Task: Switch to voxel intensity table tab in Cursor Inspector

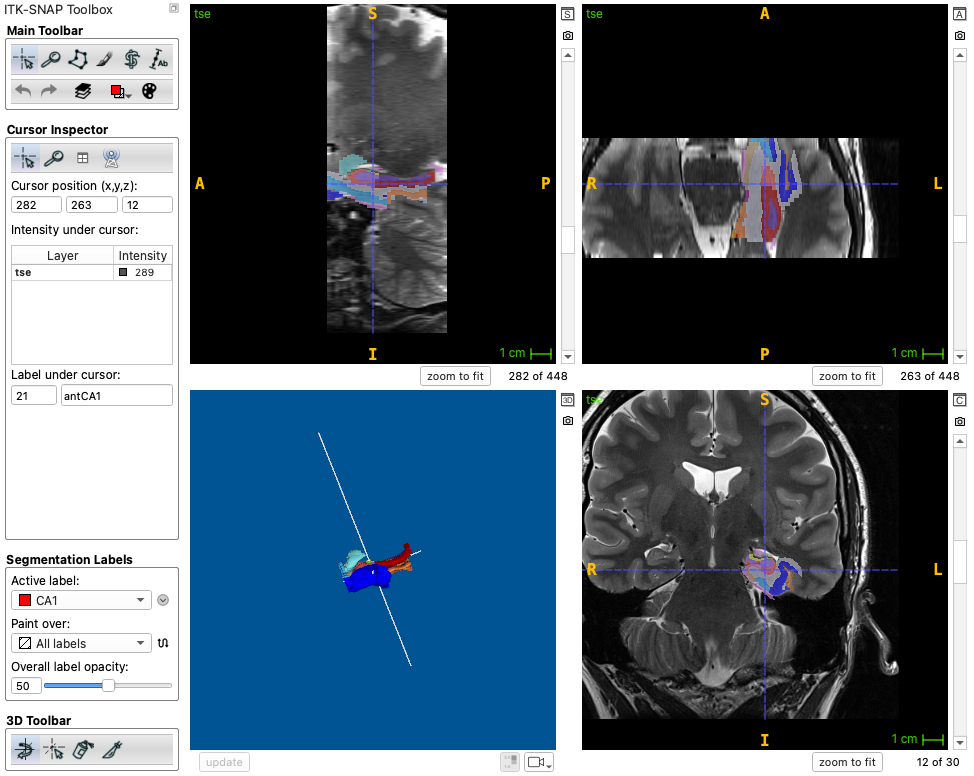Action: (x=83, y=158)
